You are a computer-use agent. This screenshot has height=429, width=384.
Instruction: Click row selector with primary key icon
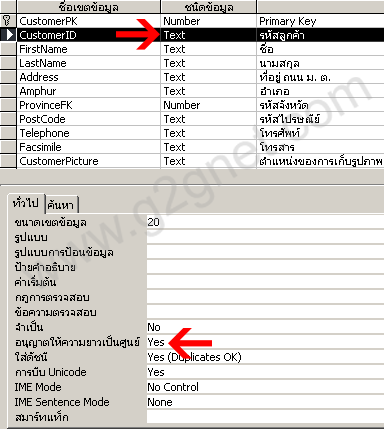[8, 21]
